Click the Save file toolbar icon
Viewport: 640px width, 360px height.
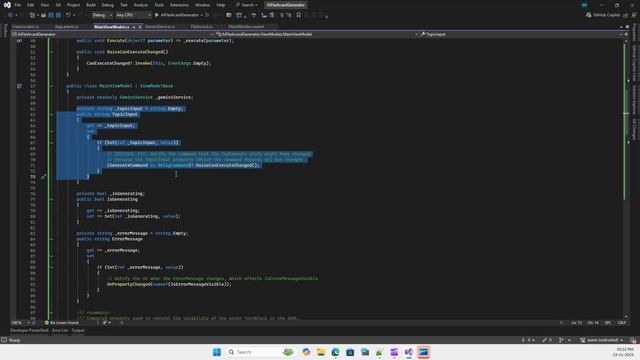coord(51,15)
